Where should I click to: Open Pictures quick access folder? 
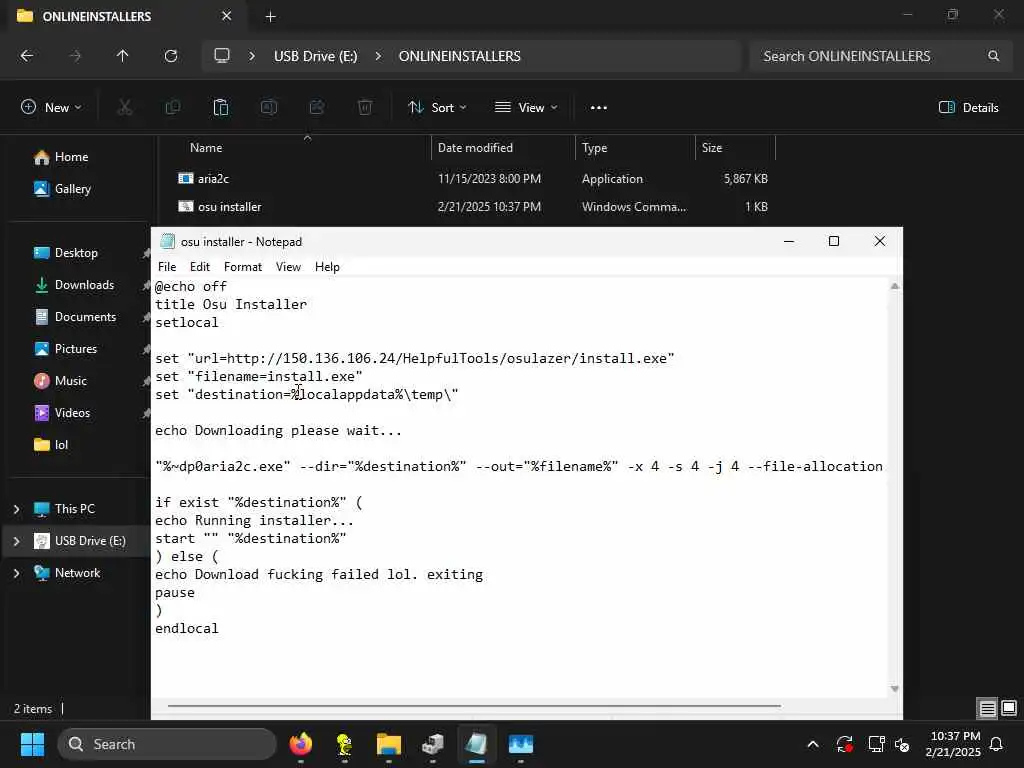tap(75, 349)
